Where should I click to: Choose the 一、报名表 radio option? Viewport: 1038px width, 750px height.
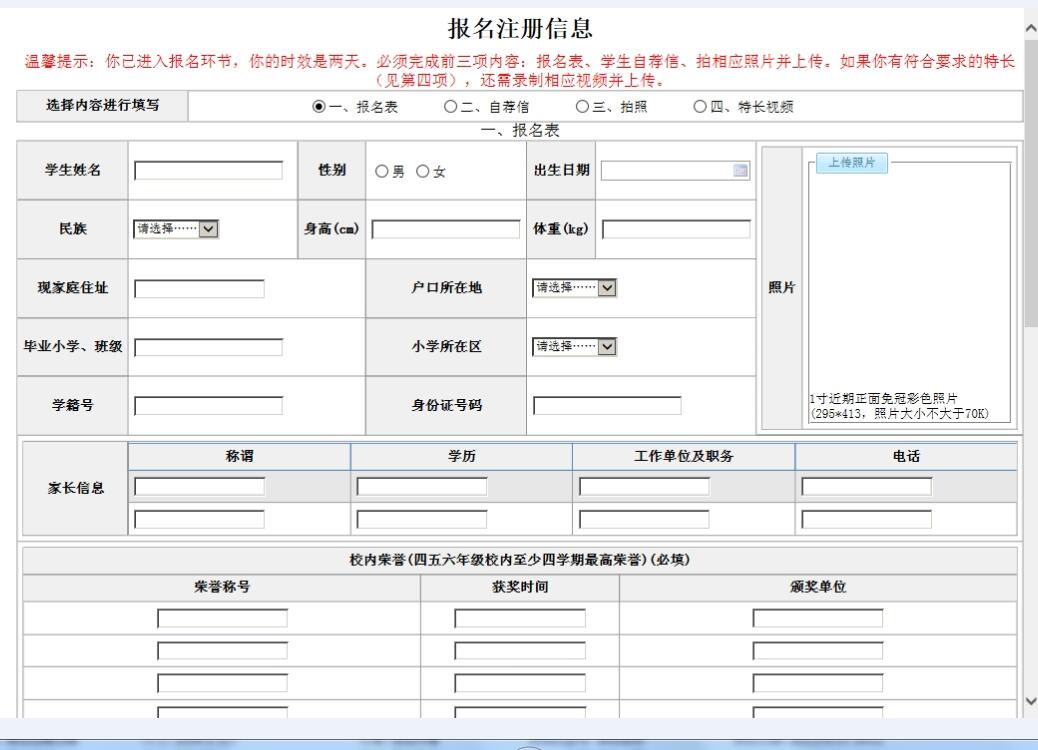(319, 107)
